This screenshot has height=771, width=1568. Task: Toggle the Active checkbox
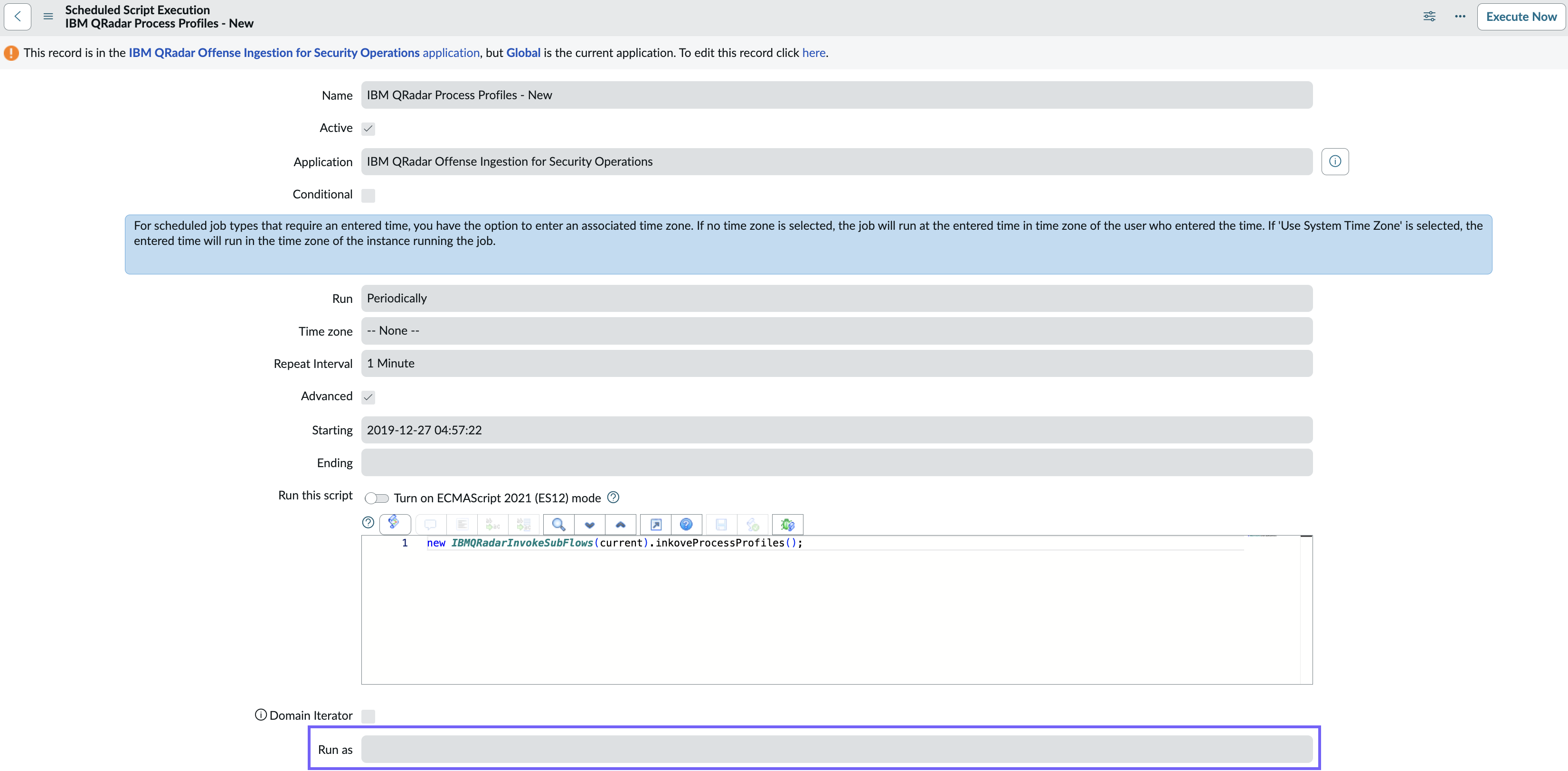[368, 128]
